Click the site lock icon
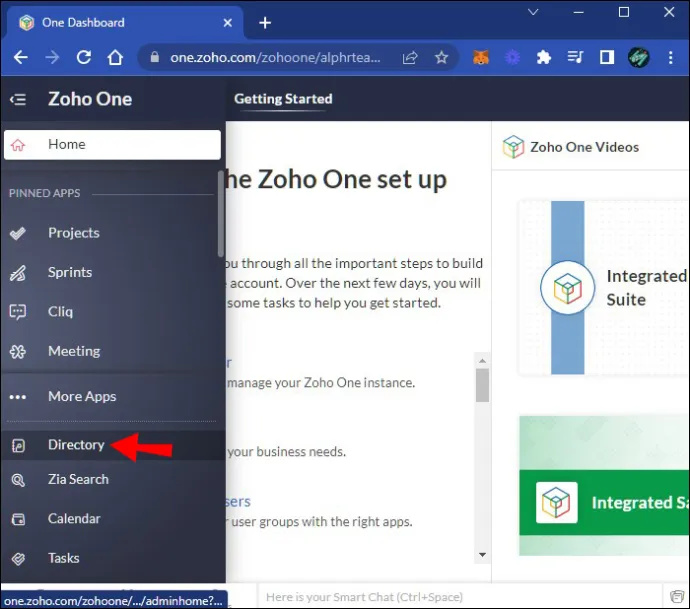Screen dimensions: 690x609 point(154,57)
